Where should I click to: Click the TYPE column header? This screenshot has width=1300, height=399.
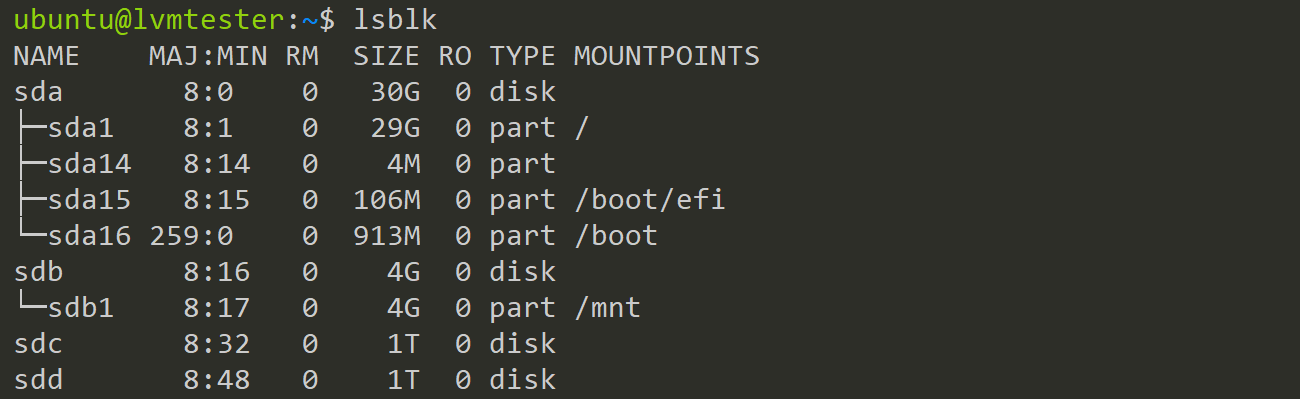[x=522, y=56]
